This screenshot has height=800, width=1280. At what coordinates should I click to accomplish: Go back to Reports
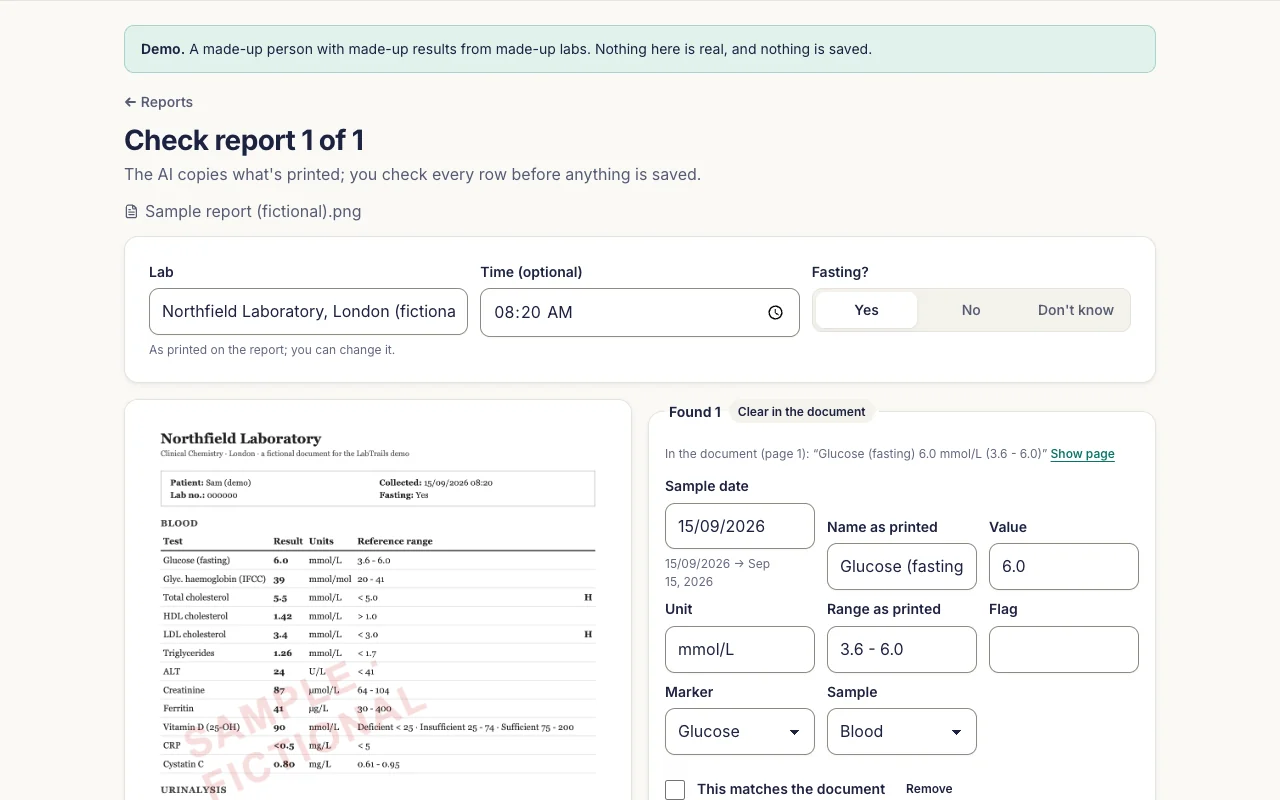159,102
